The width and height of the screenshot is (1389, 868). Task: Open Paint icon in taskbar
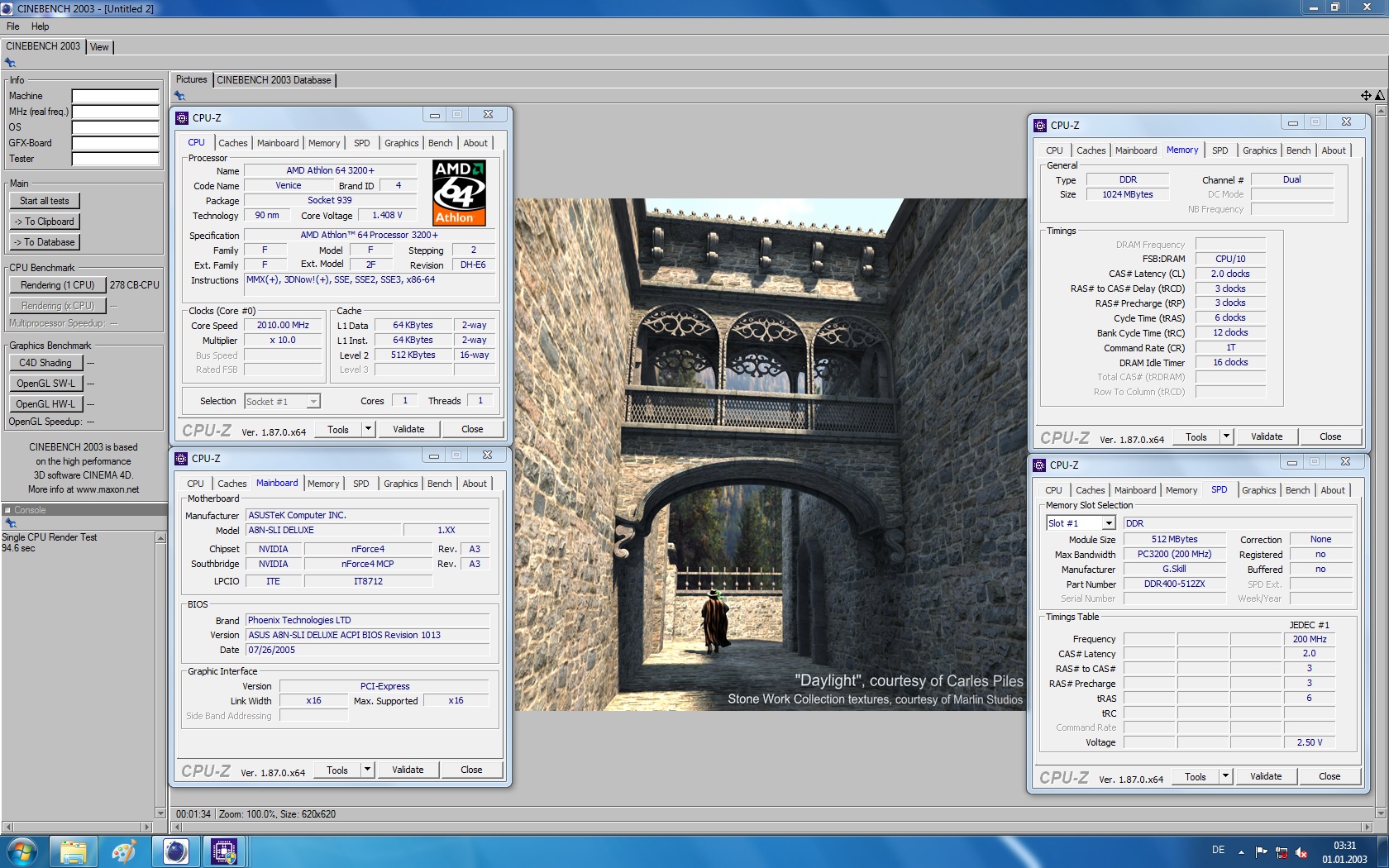(124, 851)
